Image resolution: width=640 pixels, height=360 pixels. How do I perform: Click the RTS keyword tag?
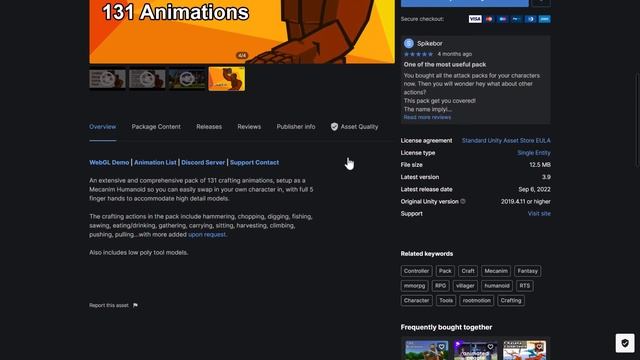pos(524,286)
